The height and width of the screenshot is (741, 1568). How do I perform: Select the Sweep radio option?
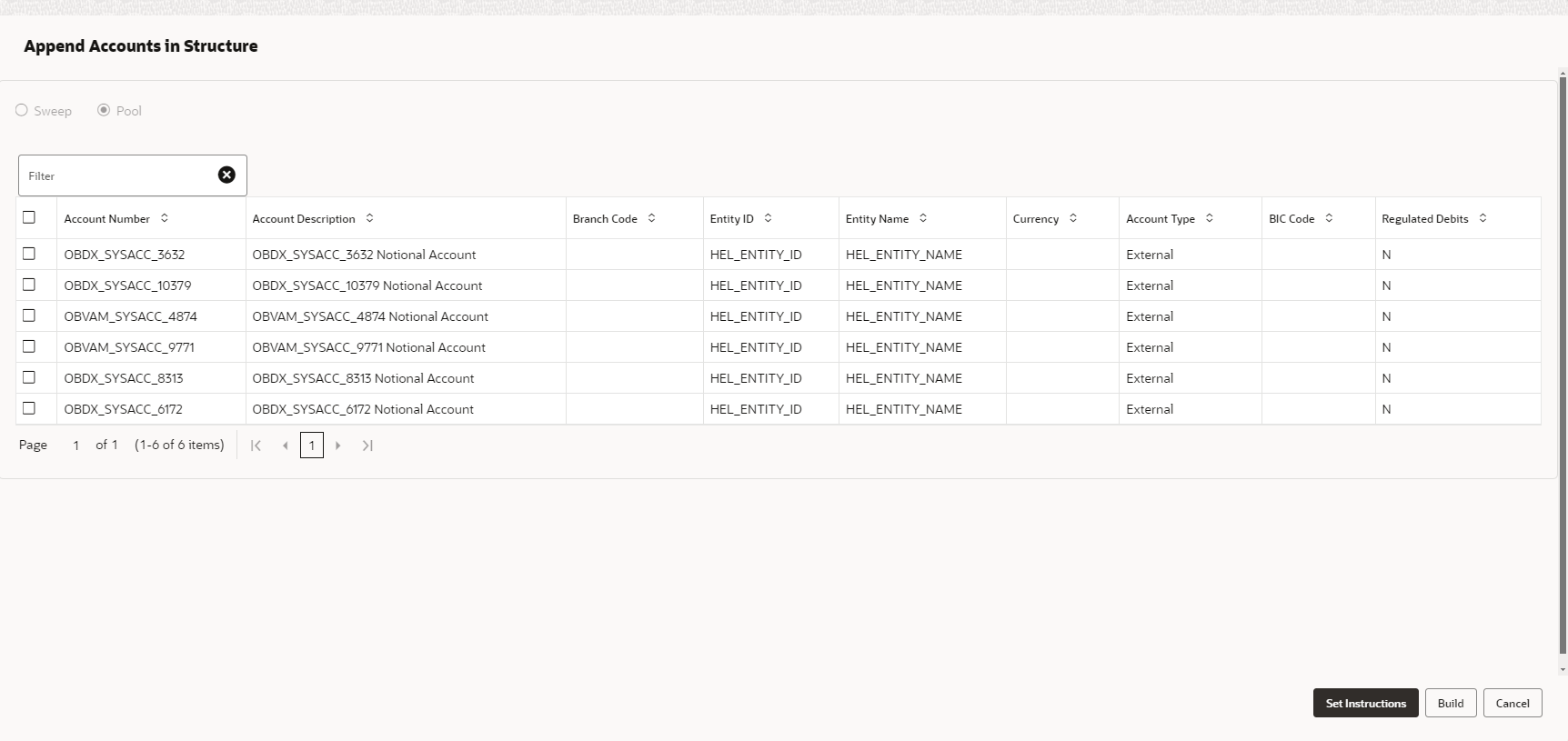coord(22,110)
